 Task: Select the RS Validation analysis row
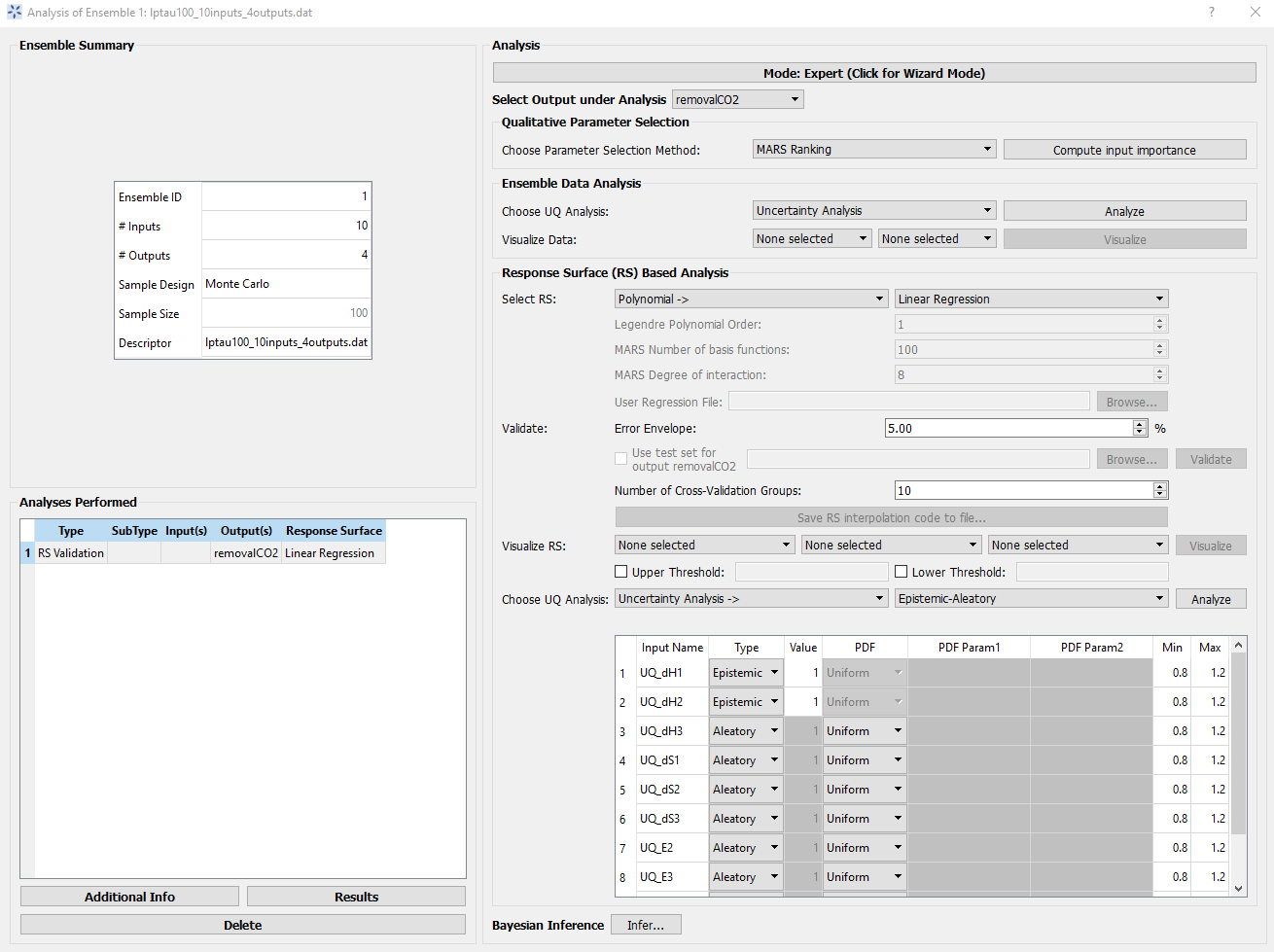point(71,552)
